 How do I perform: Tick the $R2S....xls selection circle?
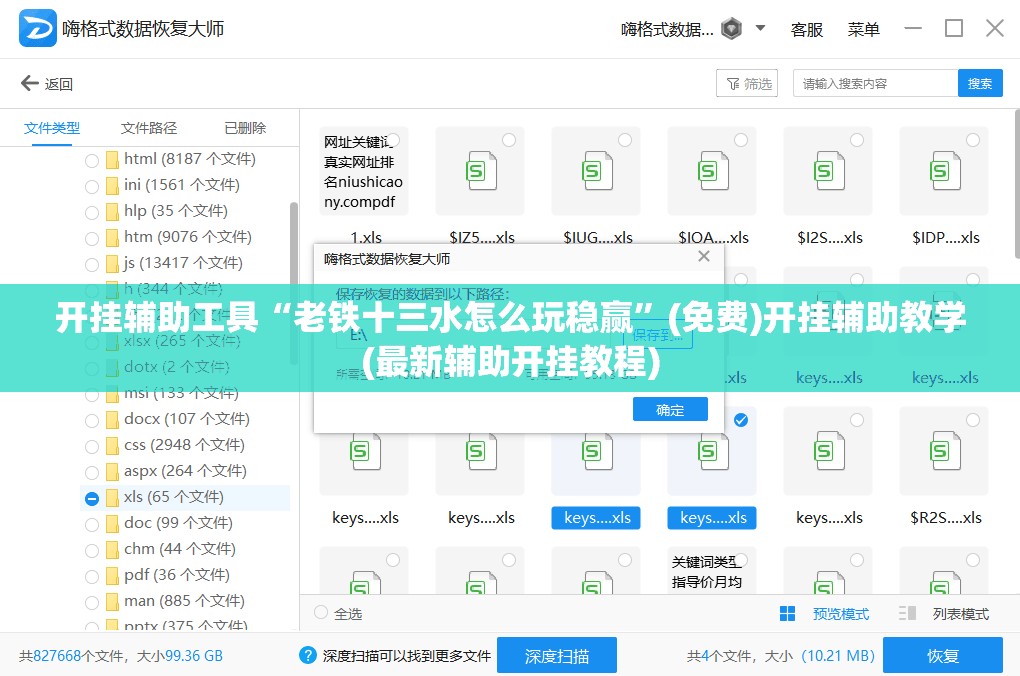pyautogui.click(x=973, y=420)
